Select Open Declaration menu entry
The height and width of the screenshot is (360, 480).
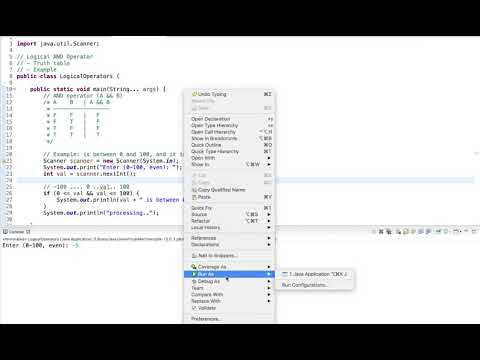point(230,119)
